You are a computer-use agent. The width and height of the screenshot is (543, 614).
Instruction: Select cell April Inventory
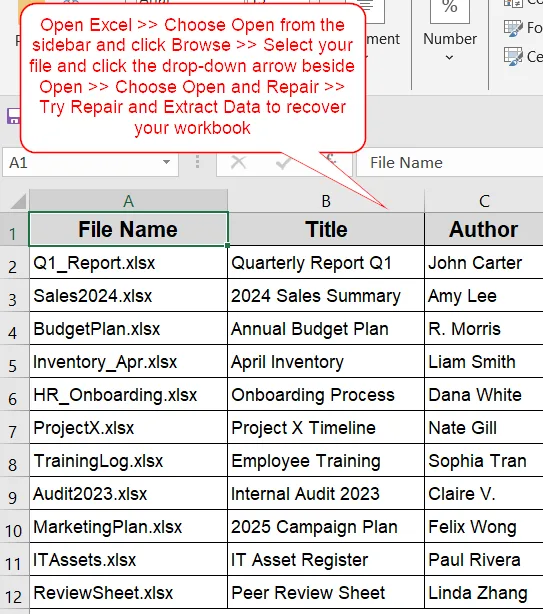326,361
